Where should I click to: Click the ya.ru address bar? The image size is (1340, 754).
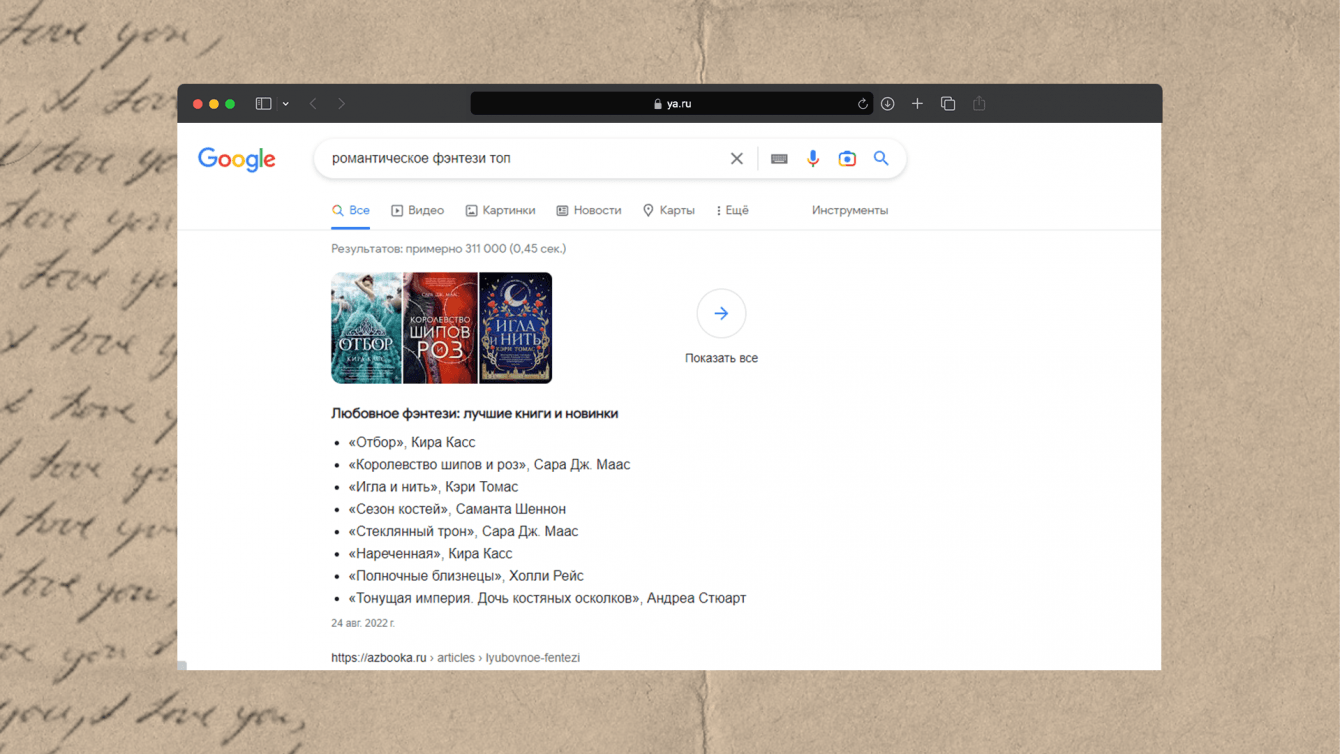pos(671,104)
